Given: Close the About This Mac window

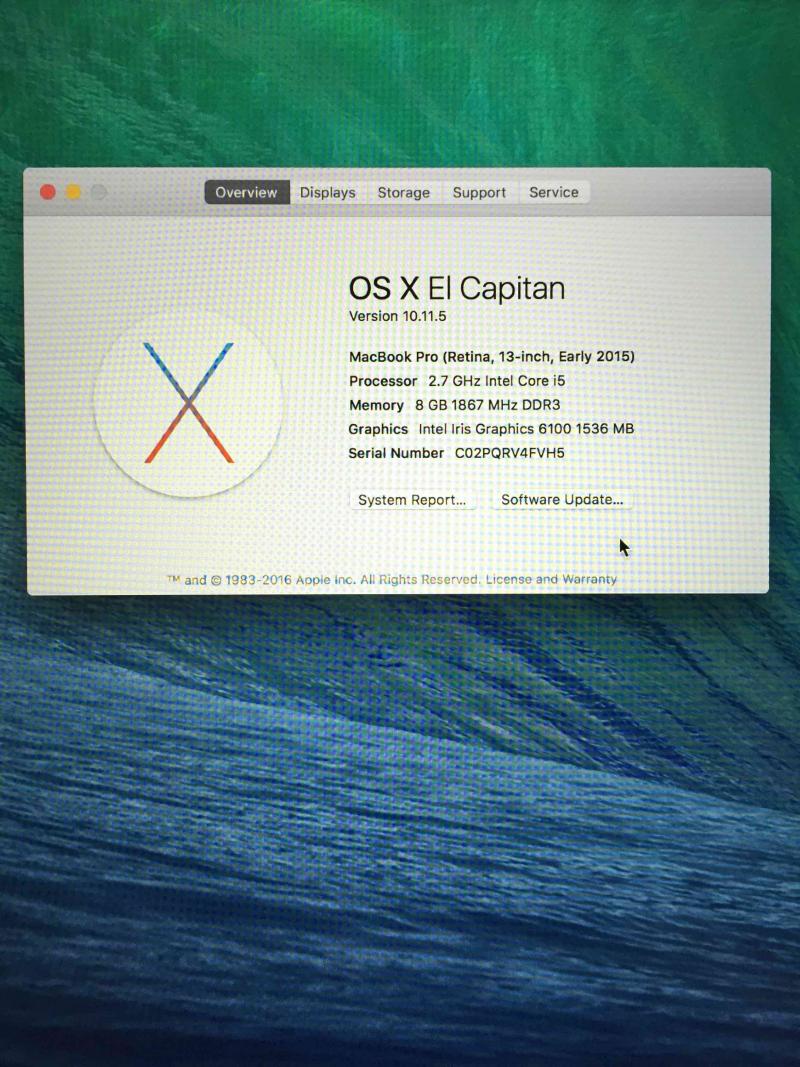Looking at the screenshot, I should [x=47, y=192].
